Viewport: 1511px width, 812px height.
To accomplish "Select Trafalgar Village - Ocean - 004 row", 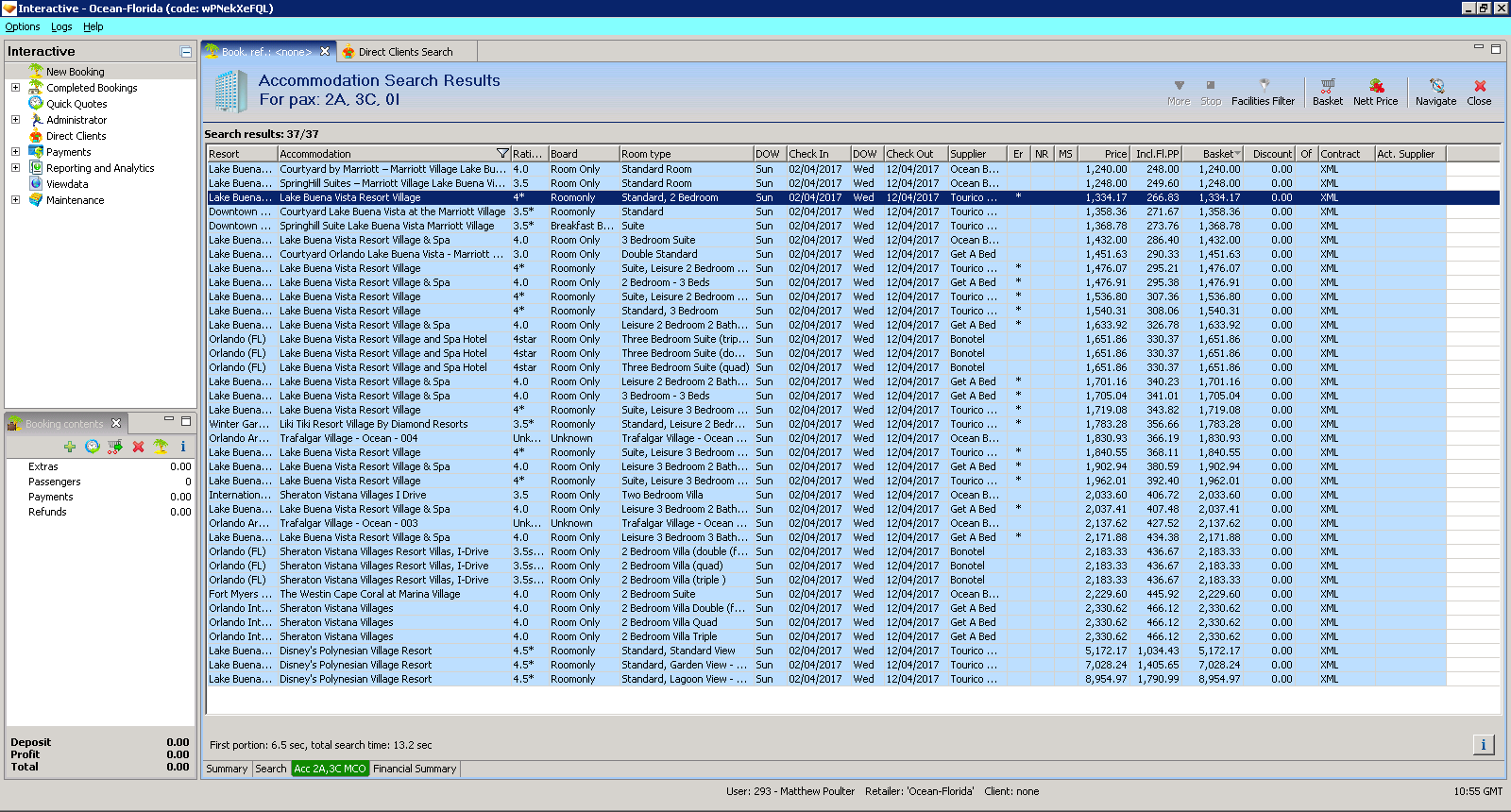I will point(826,438).
